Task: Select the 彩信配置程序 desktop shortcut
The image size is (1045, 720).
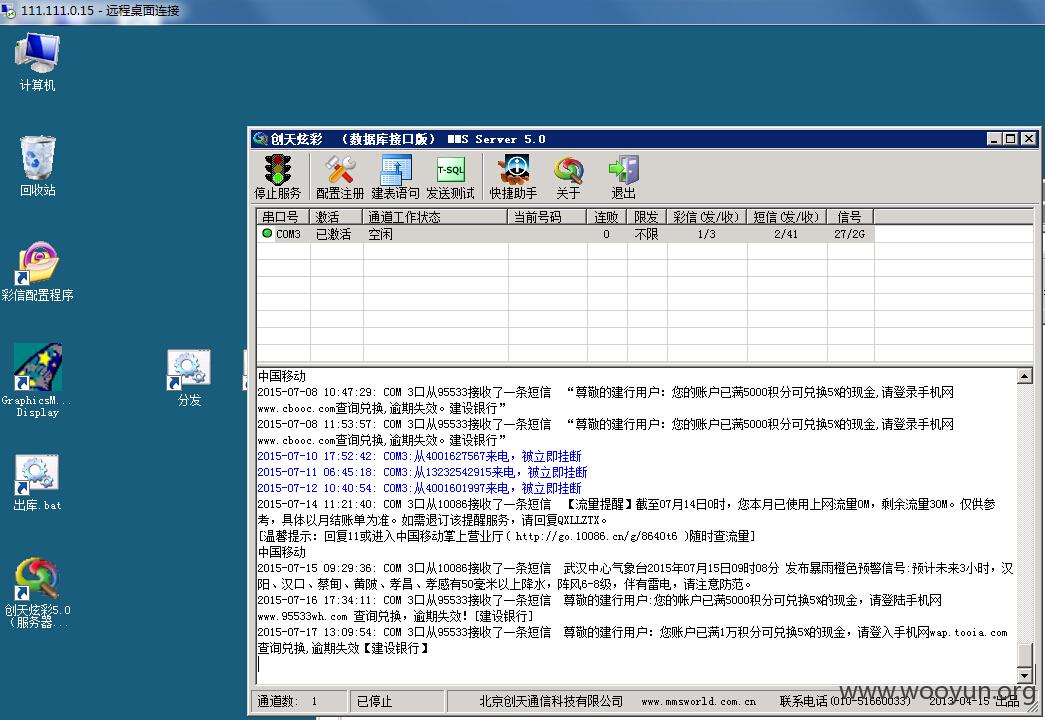Action: (x=37, y=271)
